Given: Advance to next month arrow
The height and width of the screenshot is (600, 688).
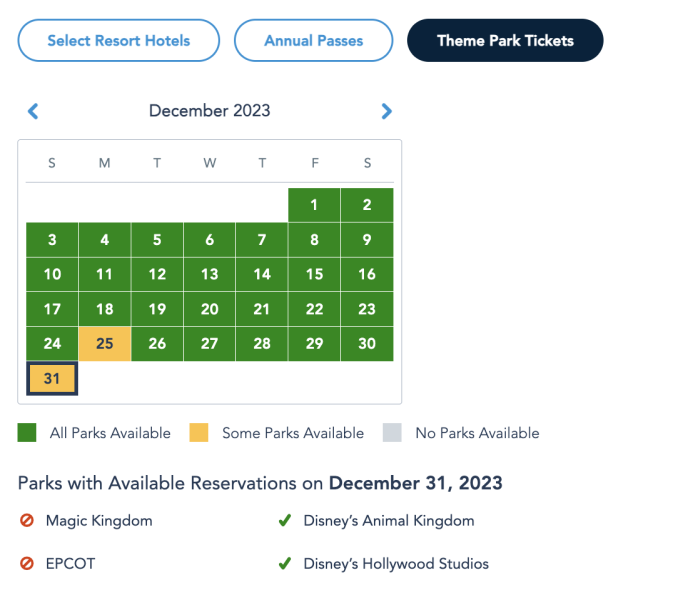Looking at the screenshot, I should [387, 111].
